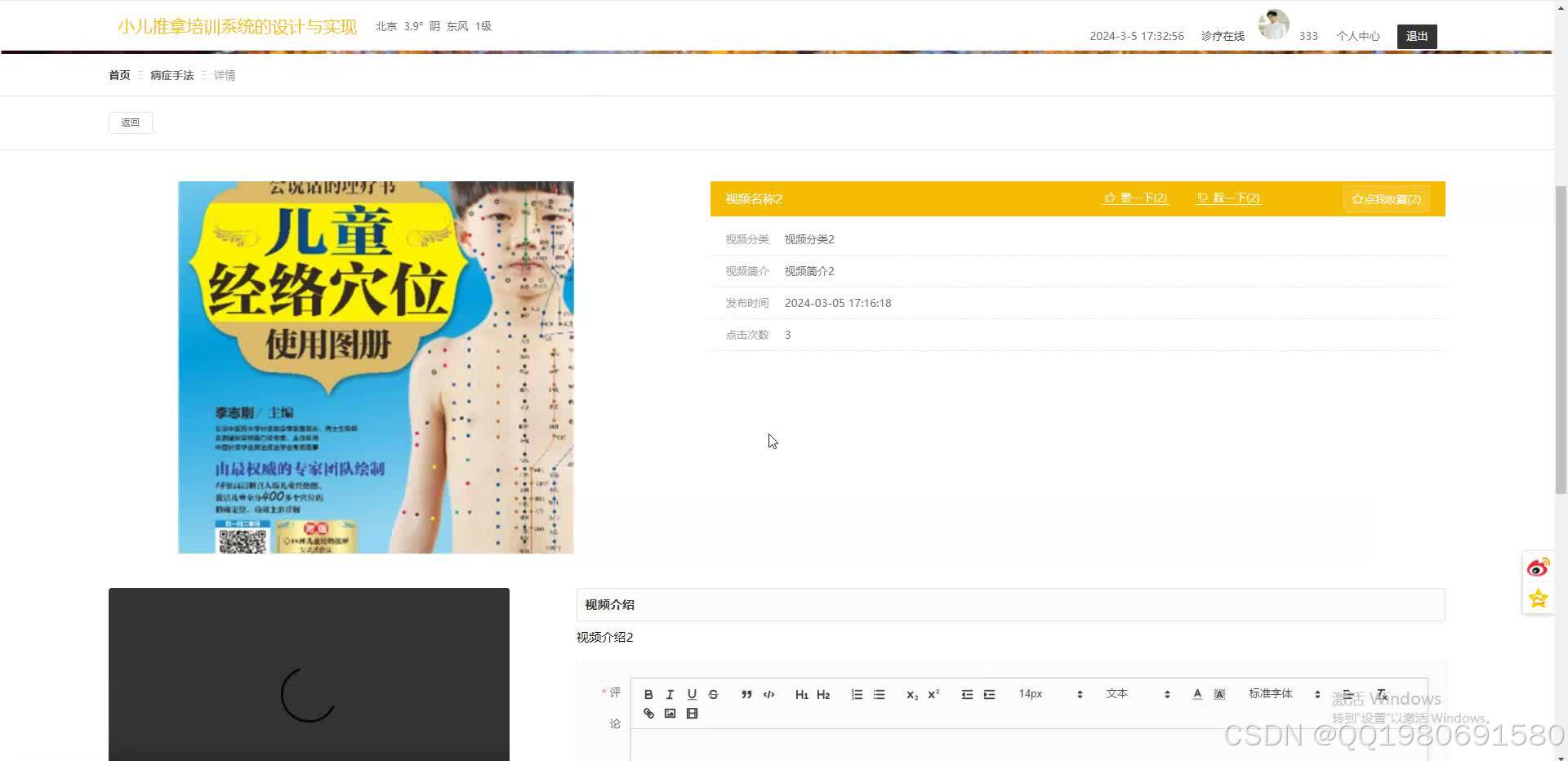Apply italic style in the comment toolbar
Screen dimensions: 1568x761
tap(670, 693)
